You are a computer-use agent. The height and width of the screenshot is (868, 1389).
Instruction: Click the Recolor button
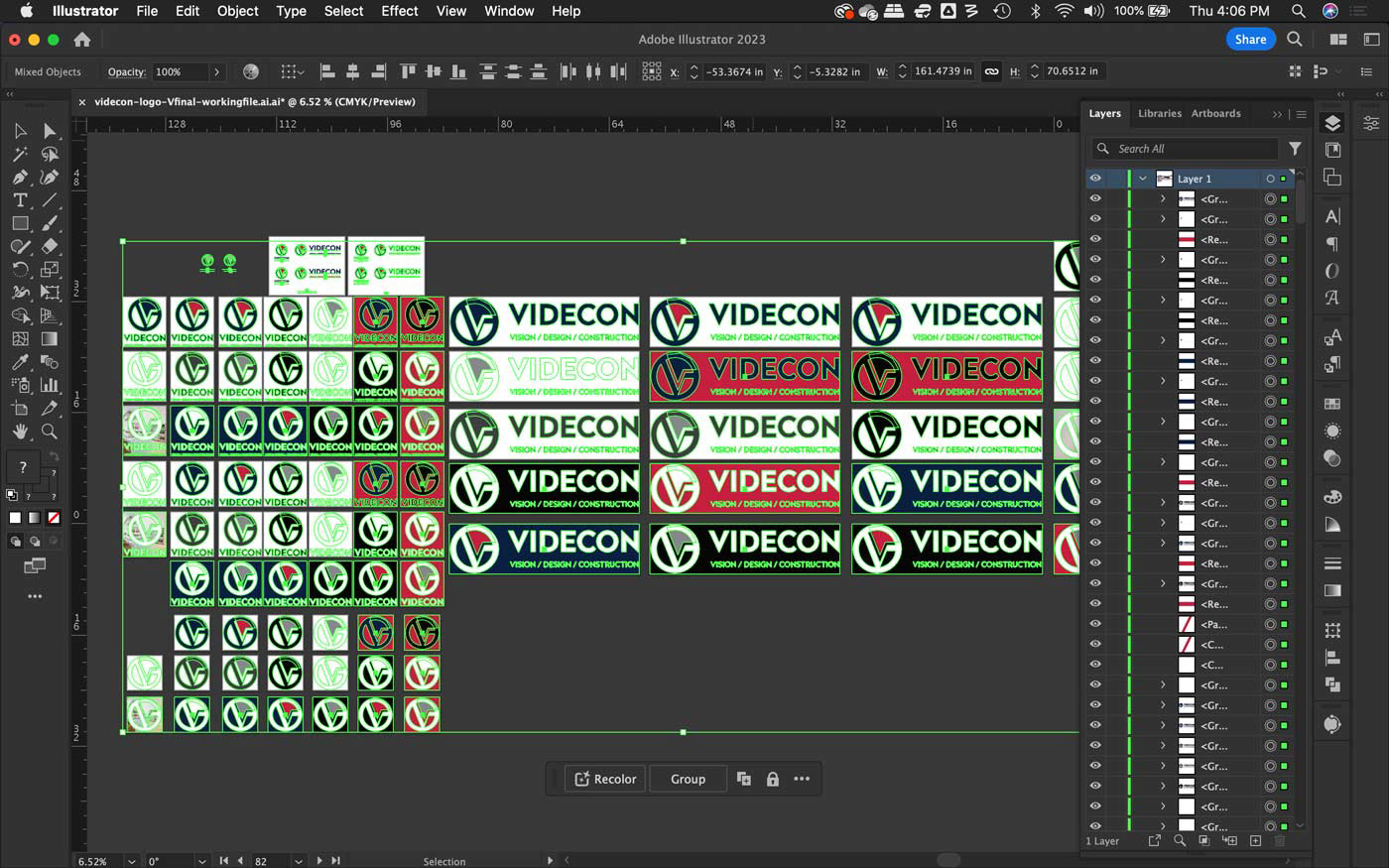click(x=605, y=779)
